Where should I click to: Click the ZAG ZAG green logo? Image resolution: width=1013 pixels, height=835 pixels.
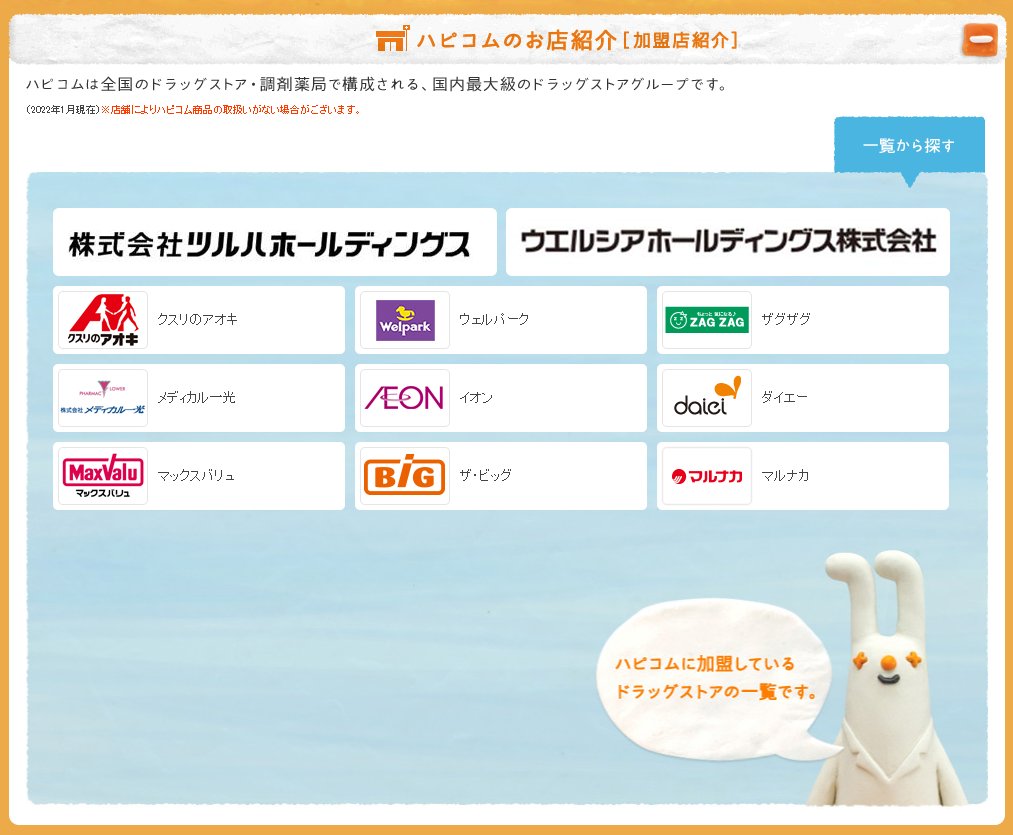707,320
